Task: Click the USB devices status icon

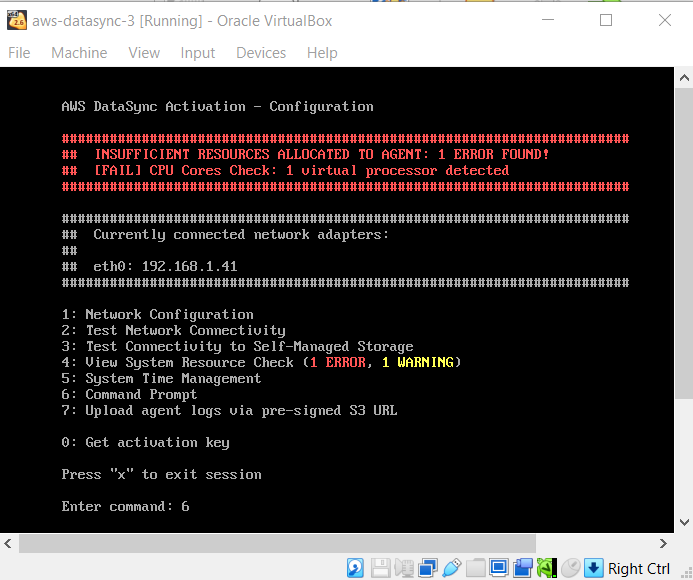Action: (x=451, y=568)
